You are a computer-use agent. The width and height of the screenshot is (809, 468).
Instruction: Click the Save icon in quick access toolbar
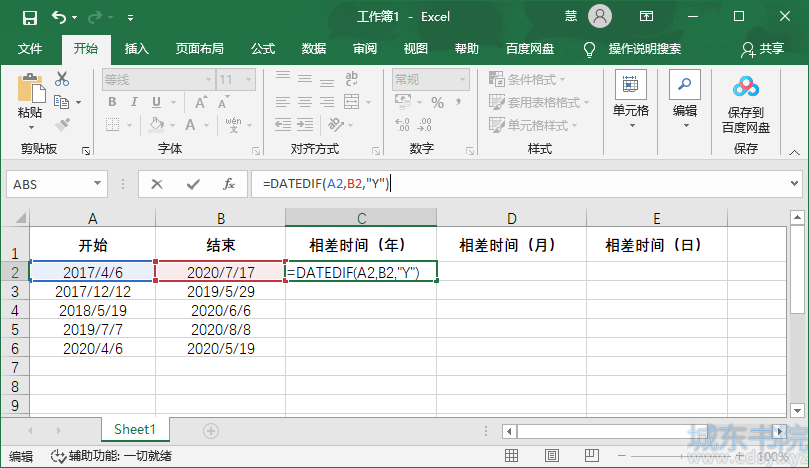coord(30,18)
